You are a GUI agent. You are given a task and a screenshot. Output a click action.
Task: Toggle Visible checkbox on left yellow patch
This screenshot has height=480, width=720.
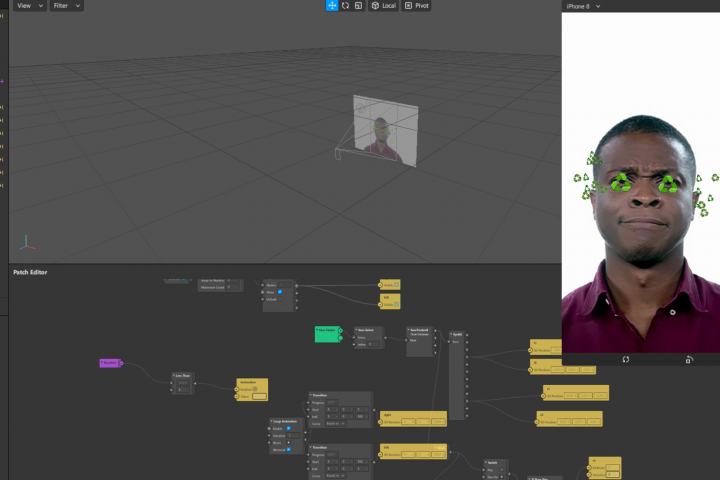click(x=396, y=304)
